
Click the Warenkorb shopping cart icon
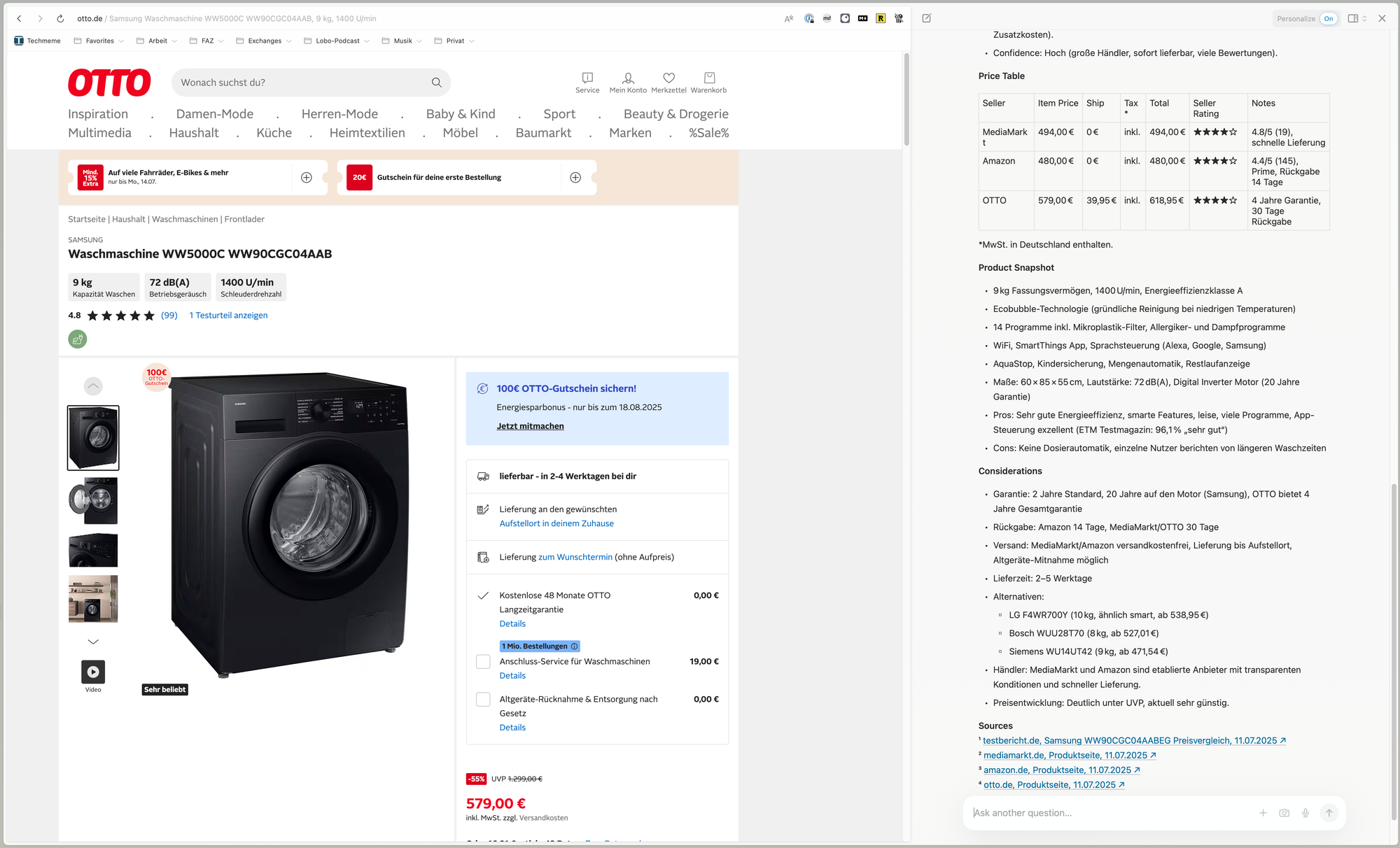coord(708,78)
